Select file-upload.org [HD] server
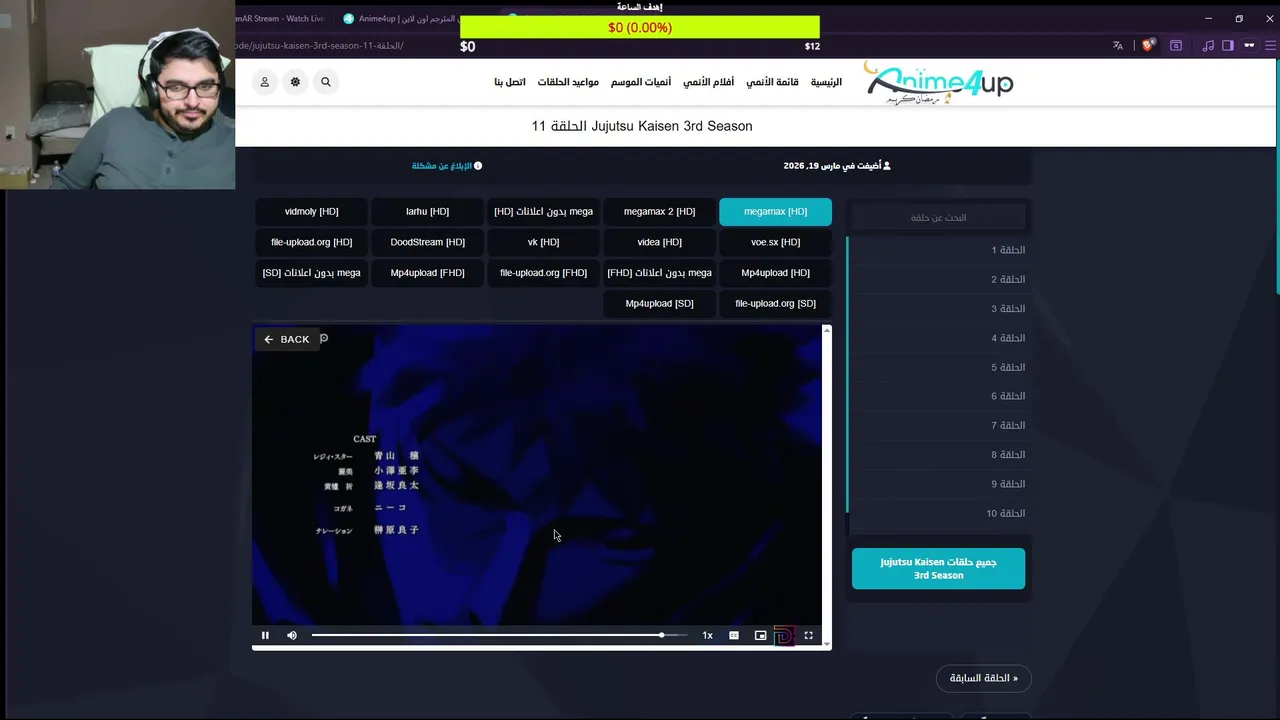The image size is (1280, 720). pyautogui.click(x=311, y=242)
